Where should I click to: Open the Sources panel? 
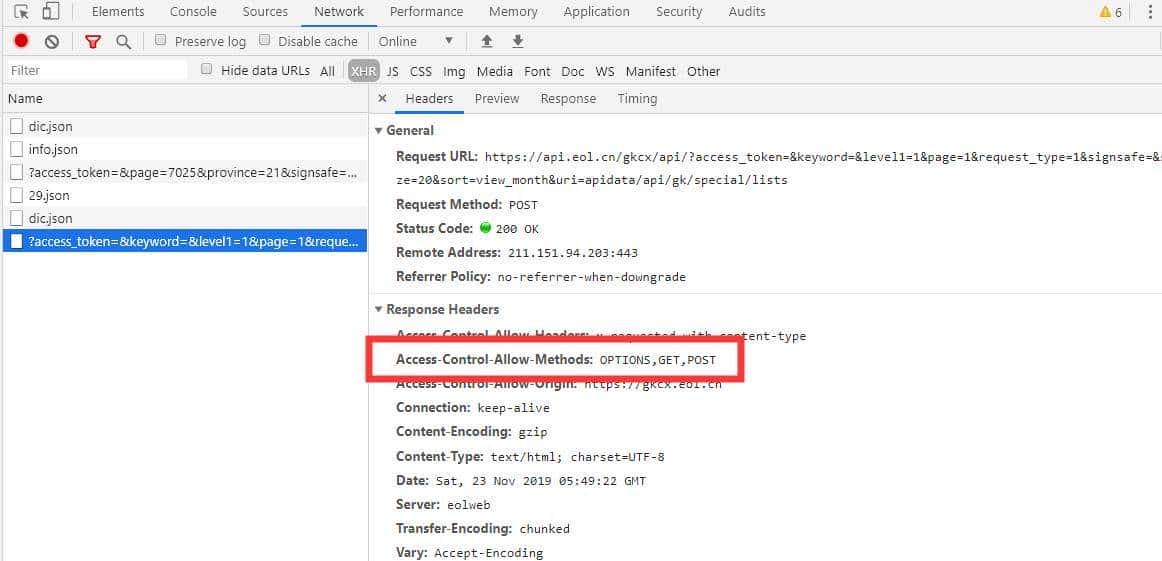click(x=265, y=12)
